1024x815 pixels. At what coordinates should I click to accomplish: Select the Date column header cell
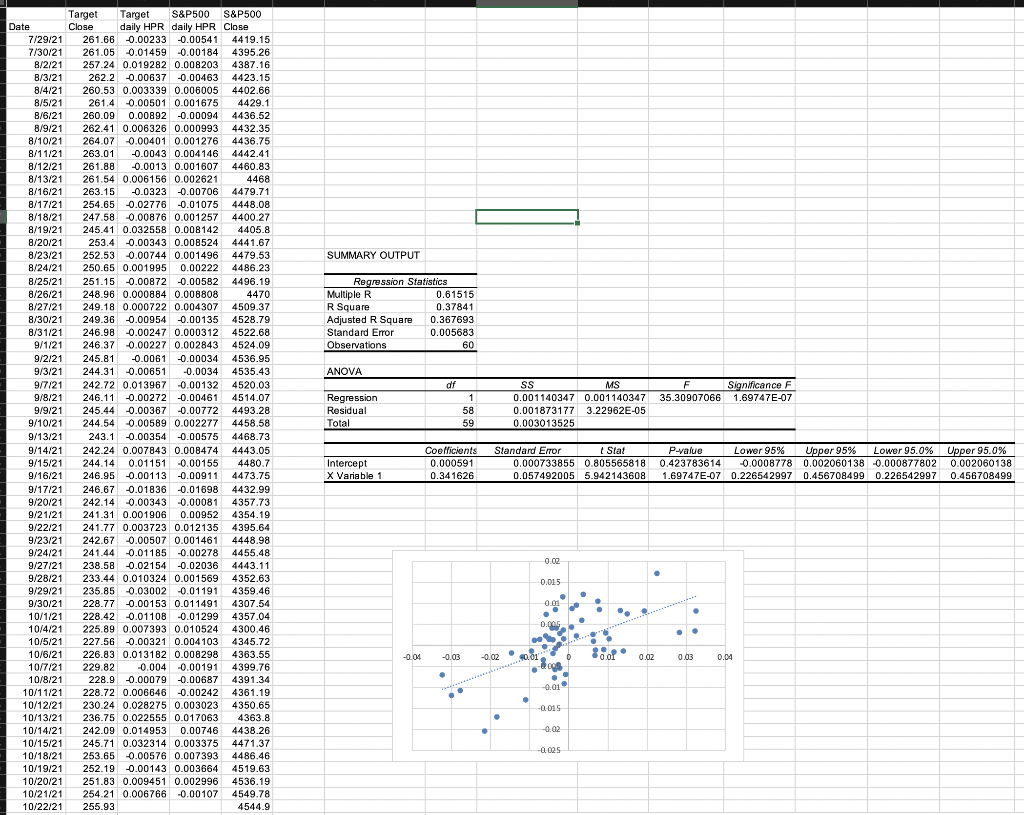20,27
